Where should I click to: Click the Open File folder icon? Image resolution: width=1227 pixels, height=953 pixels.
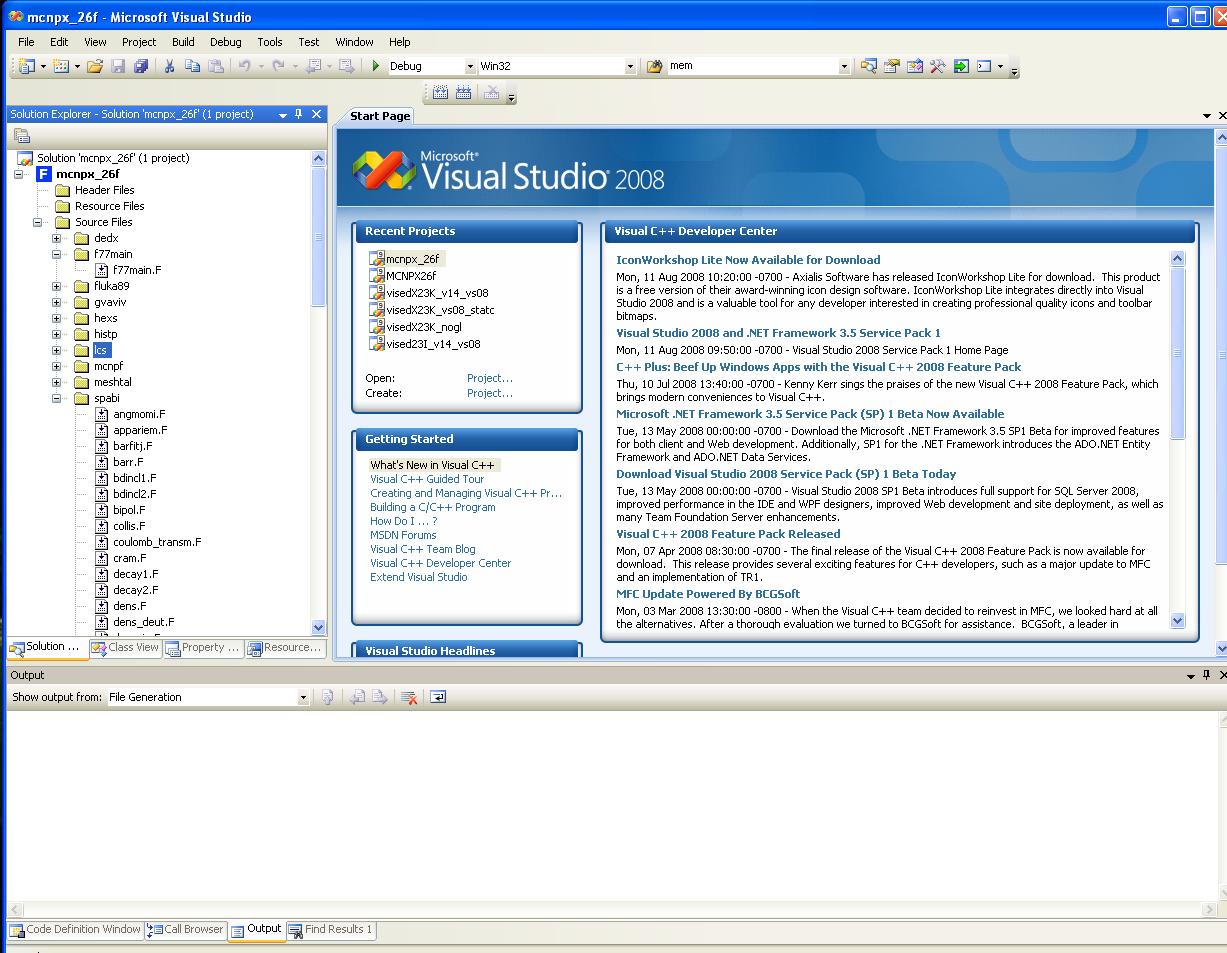click(x=95, y=66)
